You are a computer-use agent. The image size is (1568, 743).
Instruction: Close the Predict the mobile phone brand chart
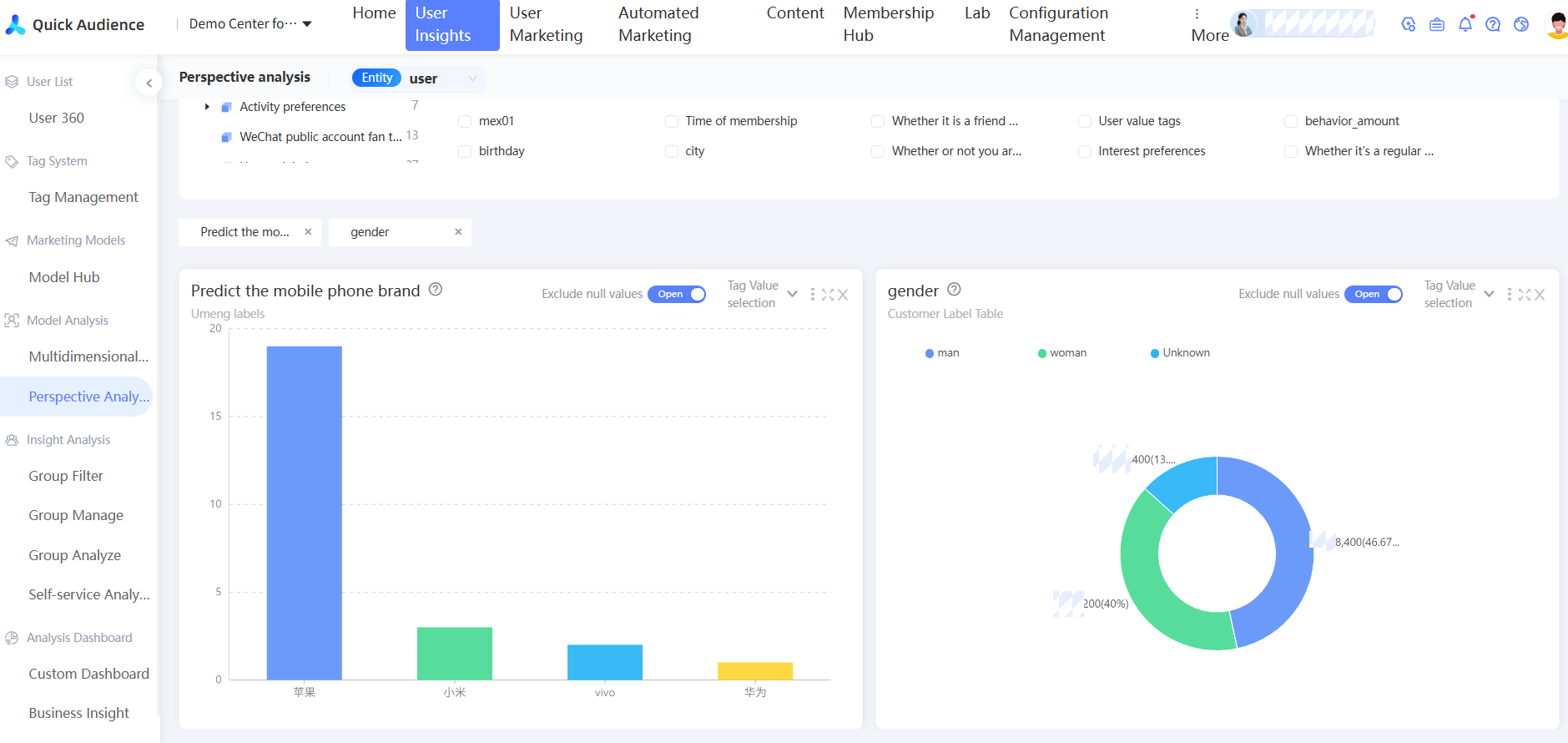pos(843,295)
